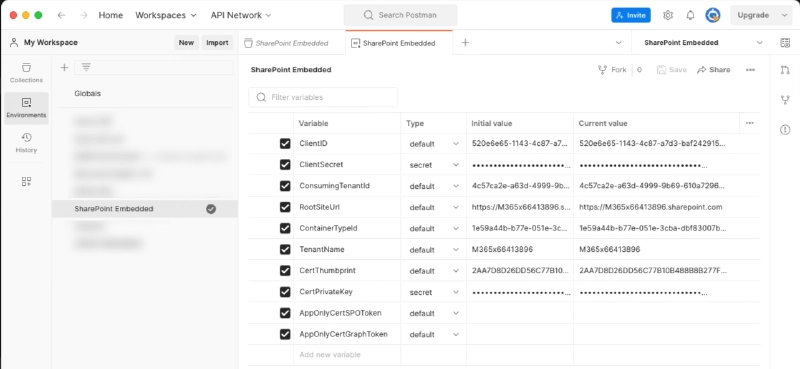The image size is (800, 369).
Task: Toggle the CertThumbprint checkbox
Action: pyautogui.click(x=285, y=271)
